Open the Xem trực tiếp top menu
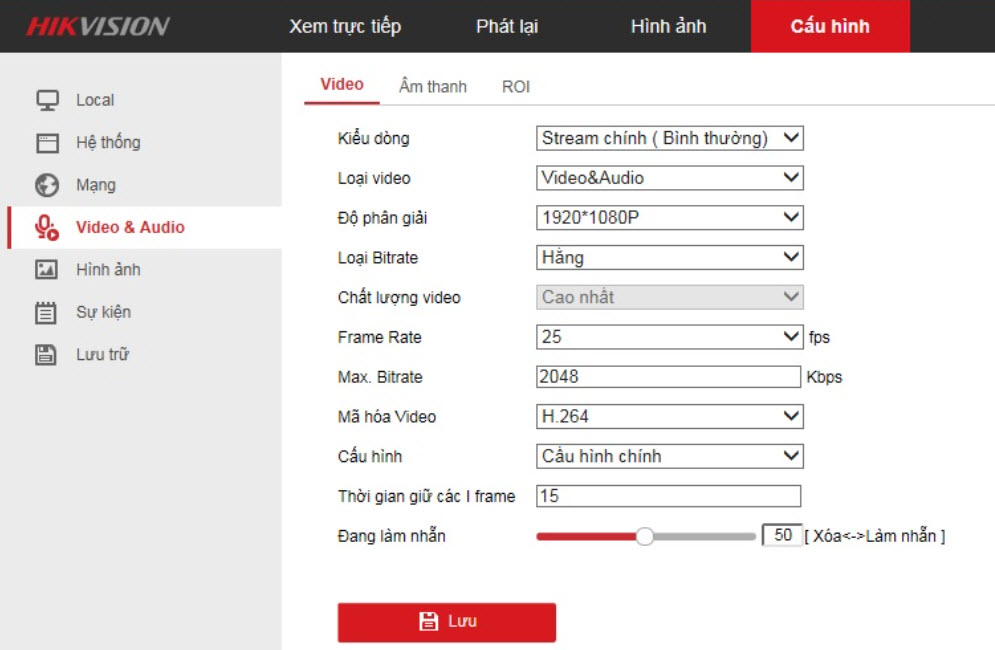The image size is (995, 650). pyautogui.click(x=345, y=26)
